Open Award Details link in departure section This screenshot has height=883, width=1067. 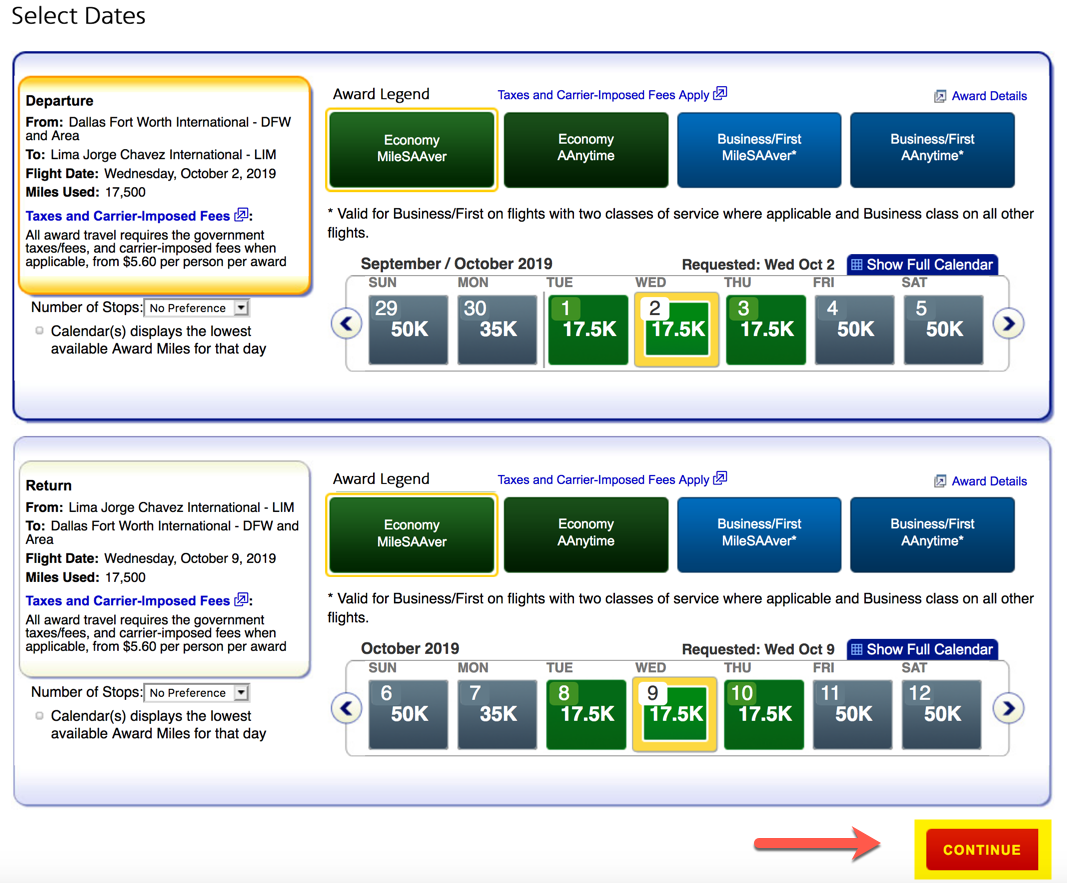(989, 96)
